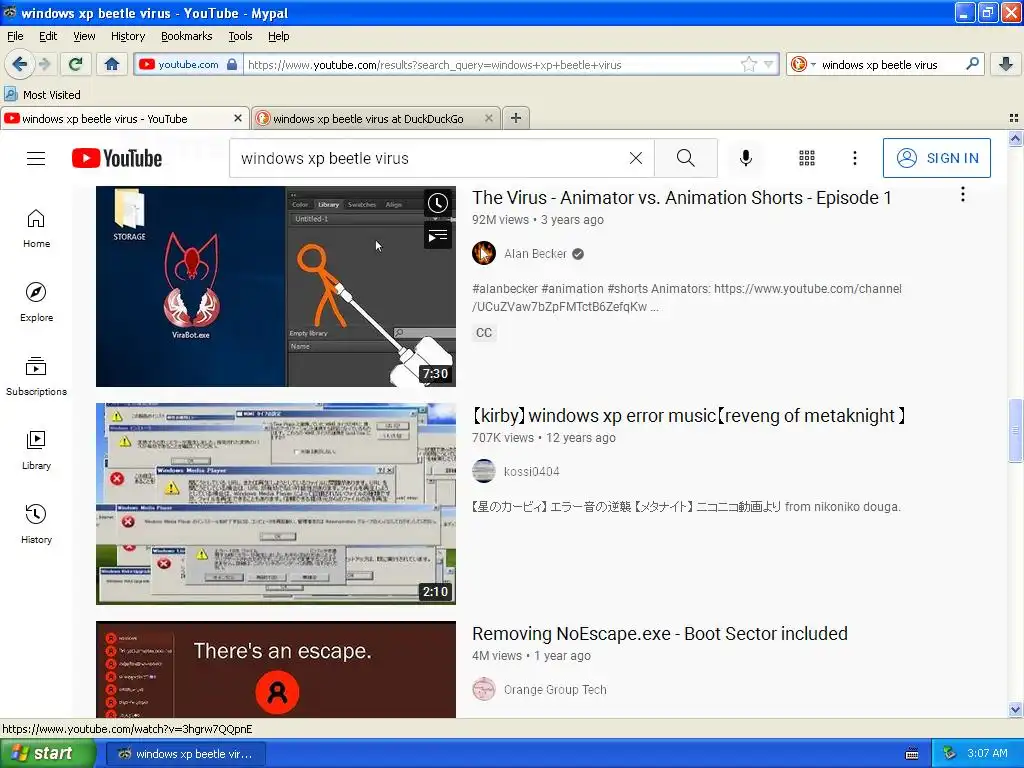
Task: Click the page scrollbar down arrow
Action: click(1015, 710)
